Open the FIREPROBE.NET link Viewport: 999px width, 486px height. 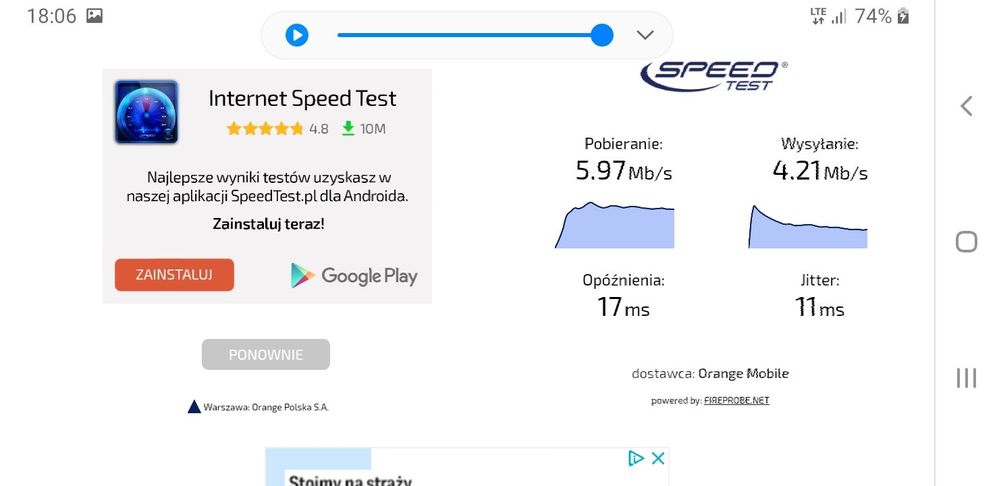pyautogui.click(x=736, y=400)
